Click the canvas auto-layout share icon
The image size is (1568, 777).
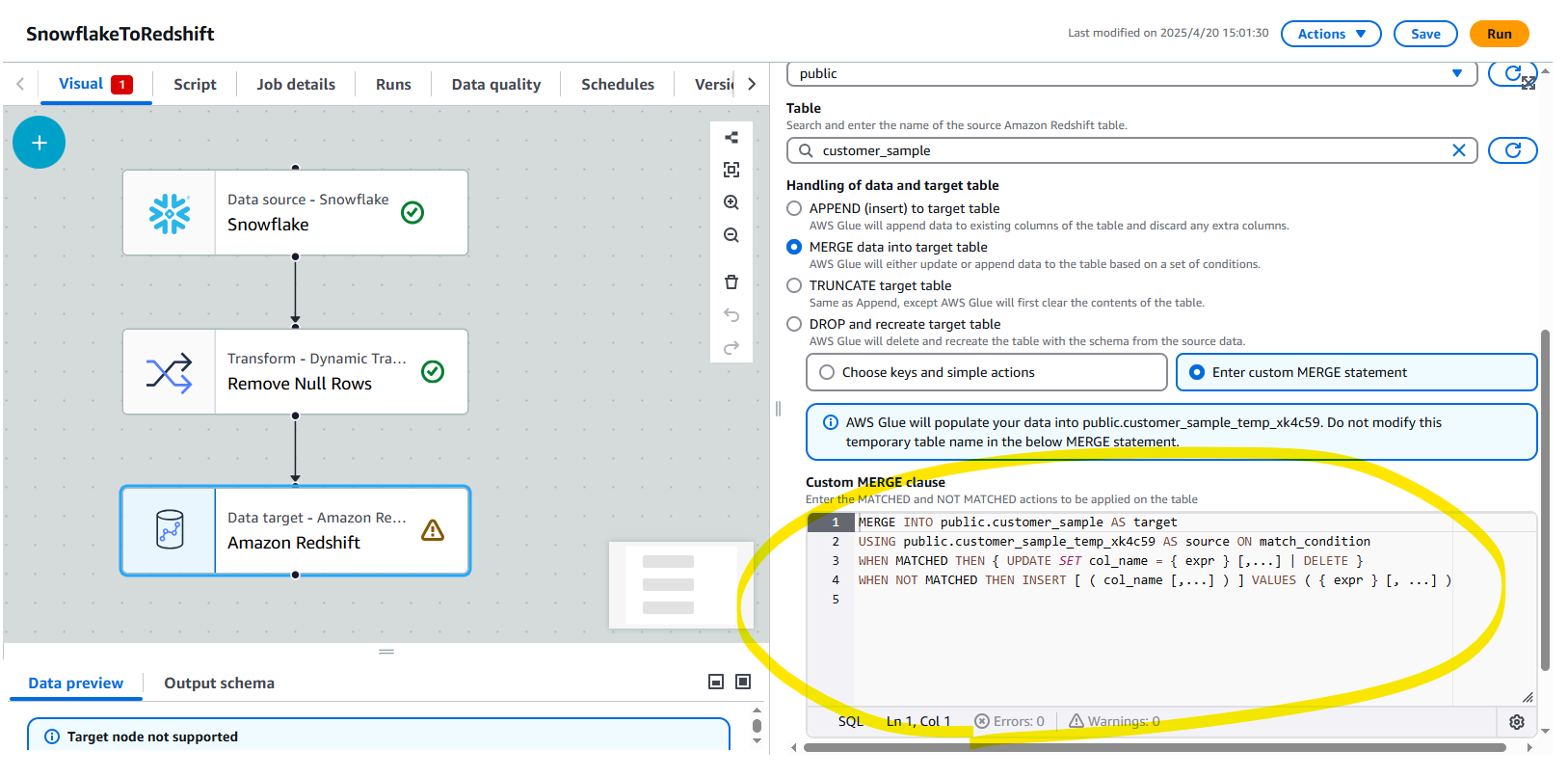point(731,138)
